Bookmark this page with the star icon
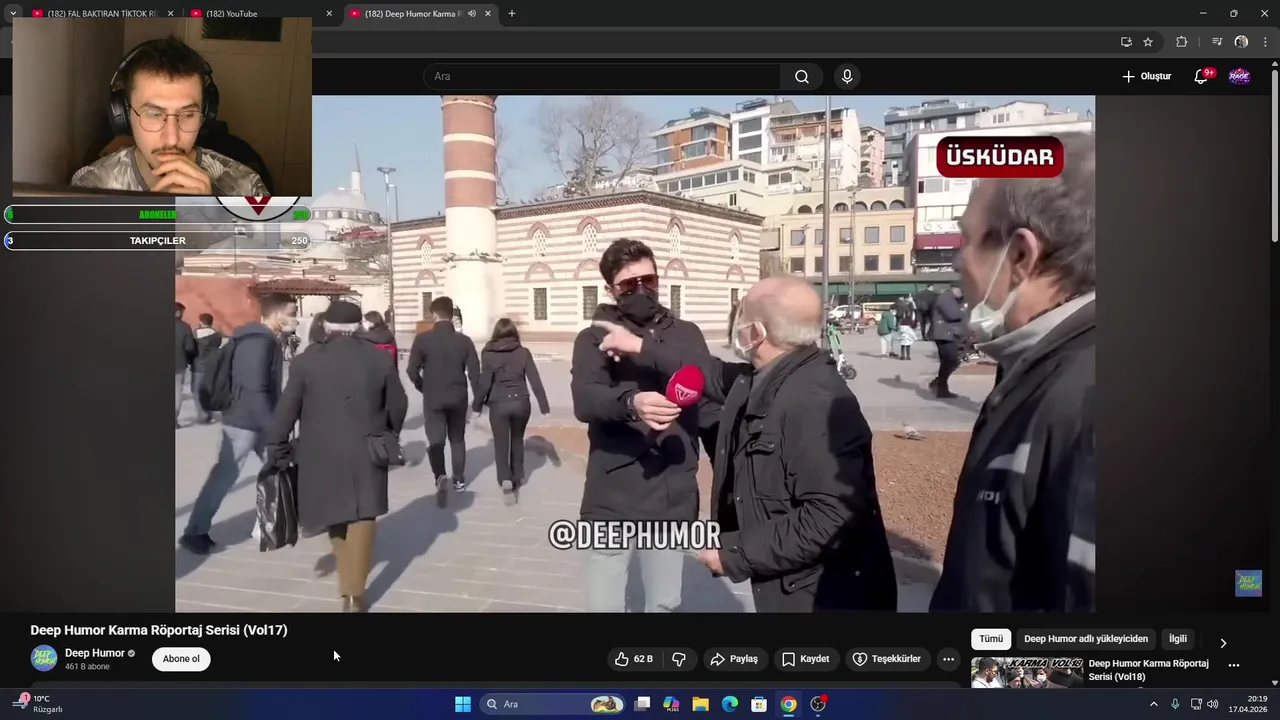 pos(1148,42)
